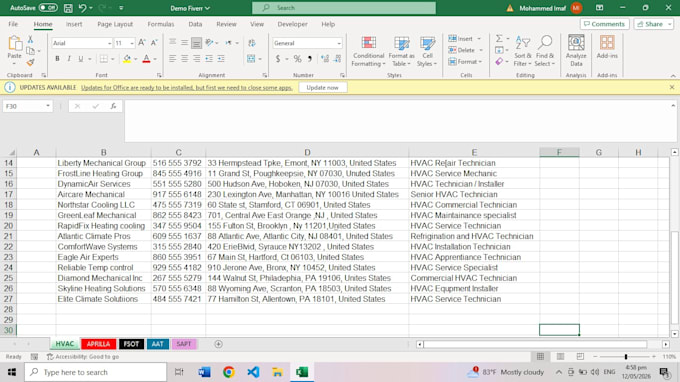Image resolution: width=680 pixels, height=382 pixels.
Task: Open Word from the taskbar
Action: (x=204, y=372)
